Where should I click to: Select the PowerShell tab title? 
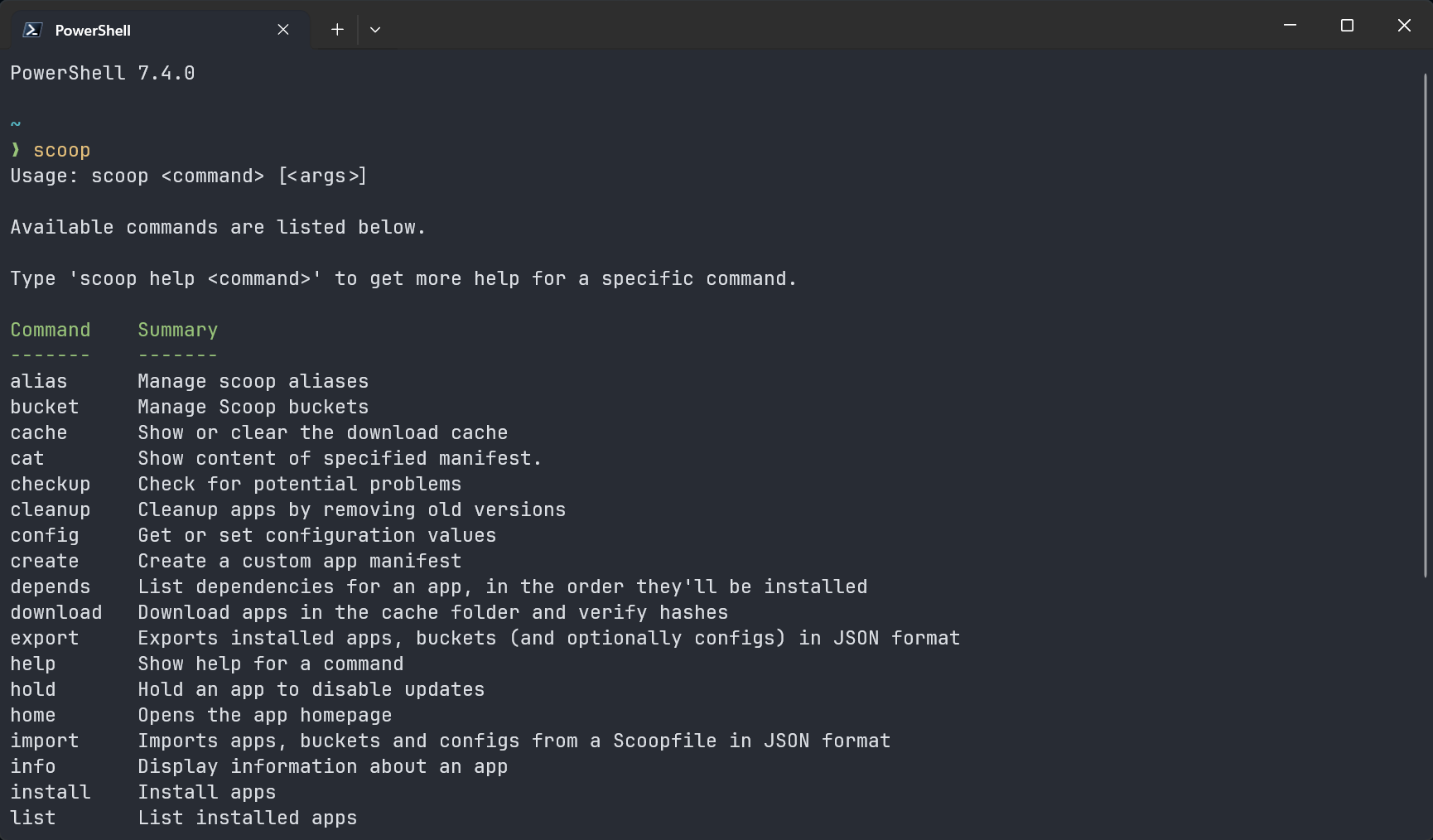tap(93, 31)
